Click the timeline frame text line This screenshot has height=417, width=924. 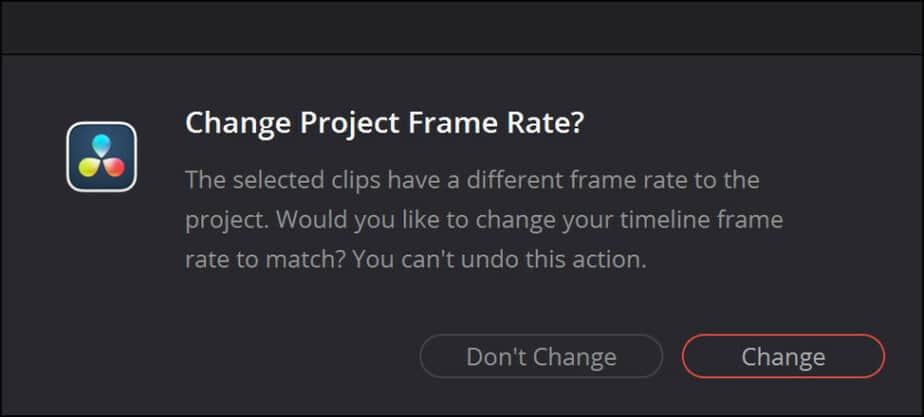pos(484,220)
